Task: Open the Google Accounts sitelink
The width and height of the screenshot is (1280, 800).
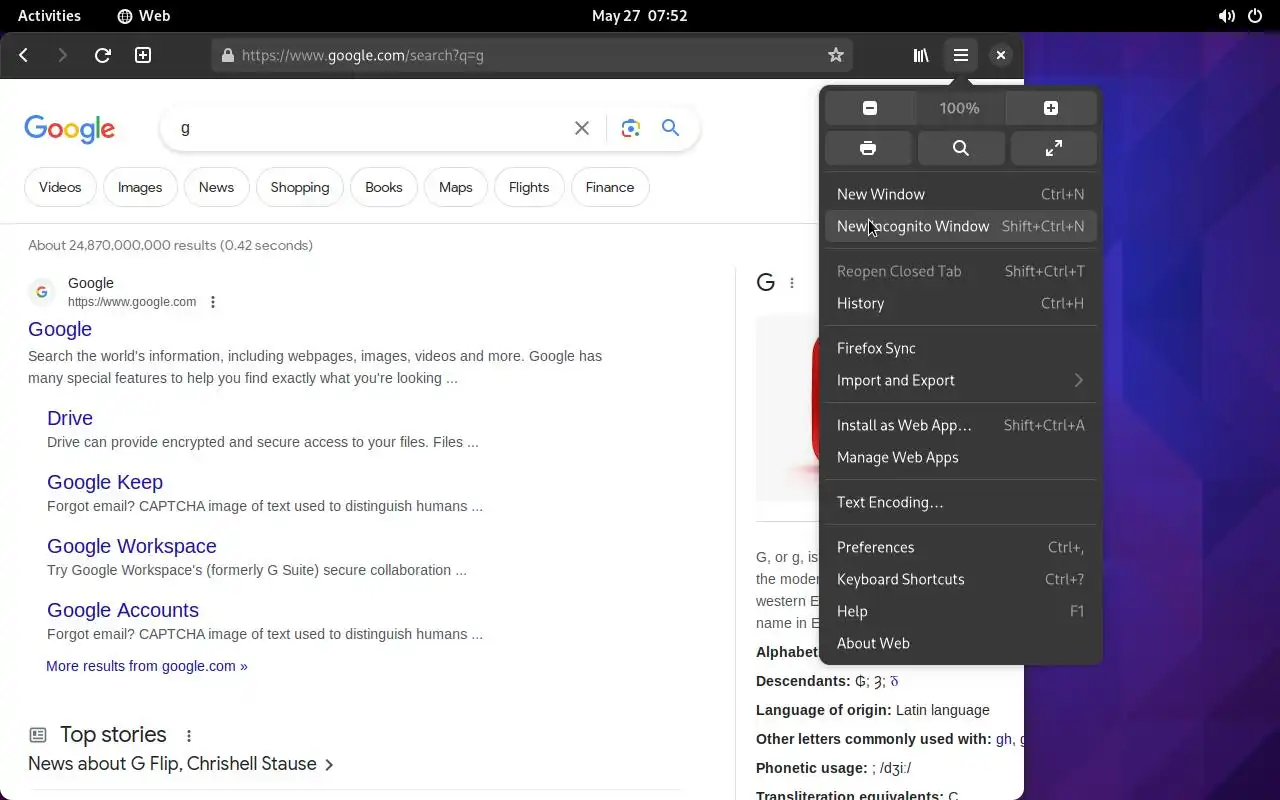Action: click(123, 610)
